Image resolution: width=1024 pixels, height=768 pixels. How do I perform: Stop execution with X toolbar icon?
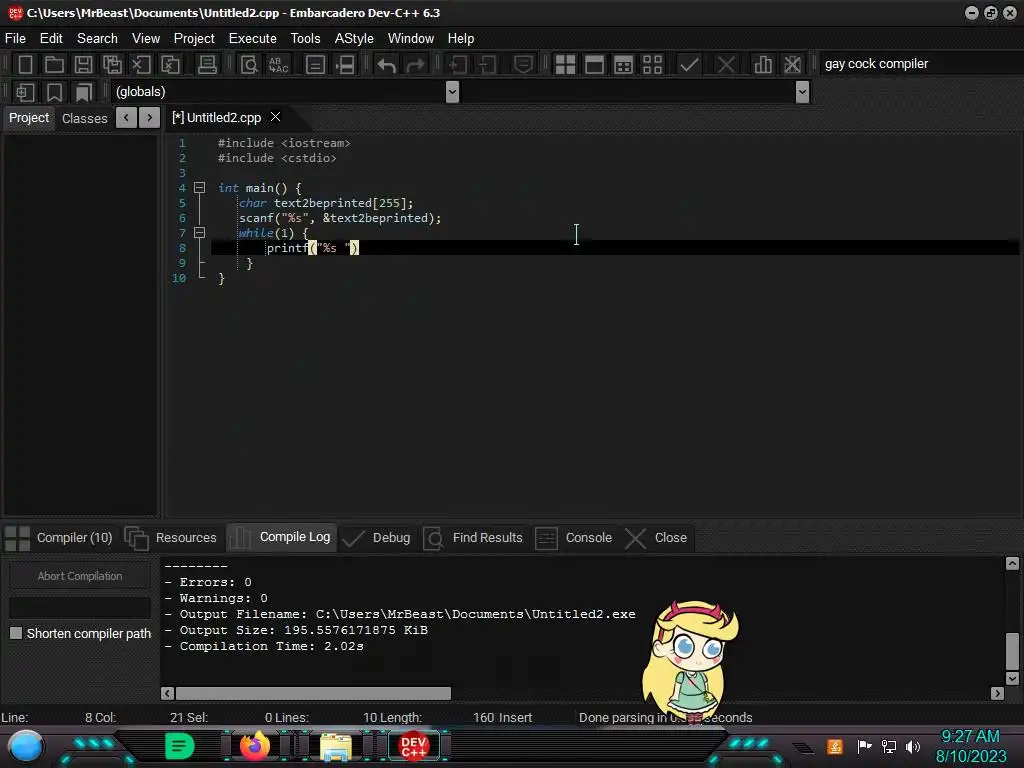pyautogui.click(x=726, y=64)
